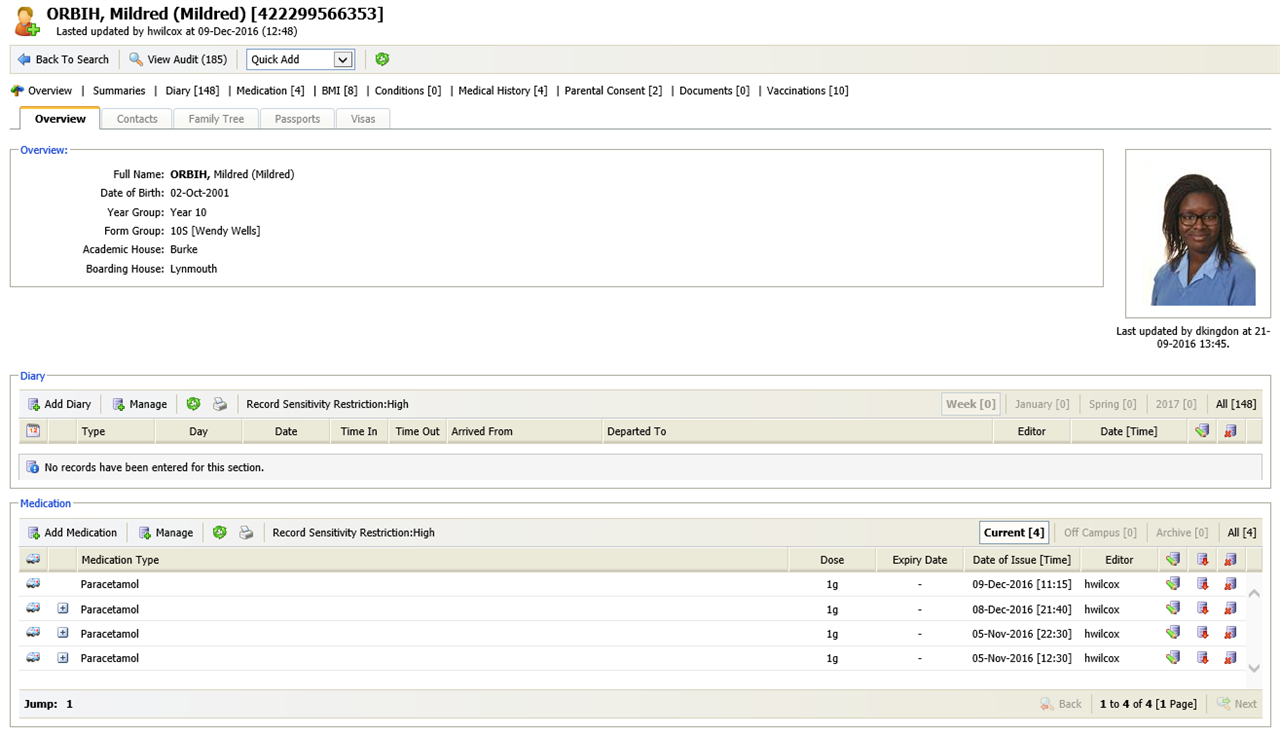The height and width of the screenshot is (736, 1280).
Task: Switch to the Passports tab
Action: pyautogui.click(x=298, y=118)
